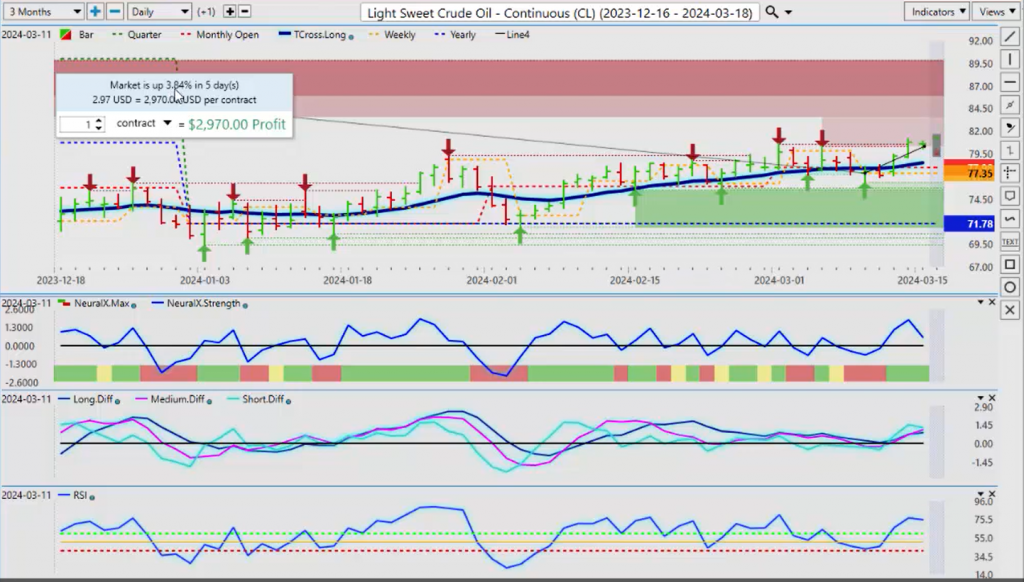1024x582 pixels.
Task: Click the blue plus zoom-in button
Action: click(95, 12)
